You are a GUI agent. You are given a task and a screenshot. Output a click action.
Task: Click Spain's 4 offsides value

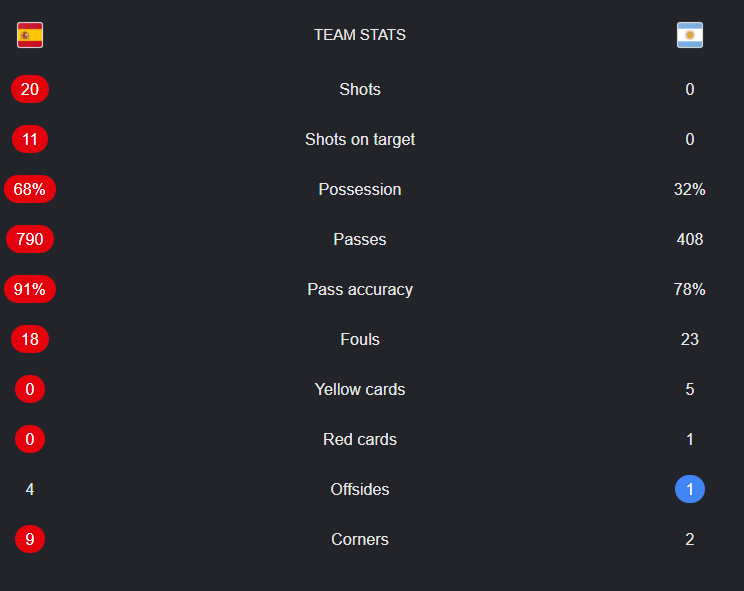(x=30, y=489)
